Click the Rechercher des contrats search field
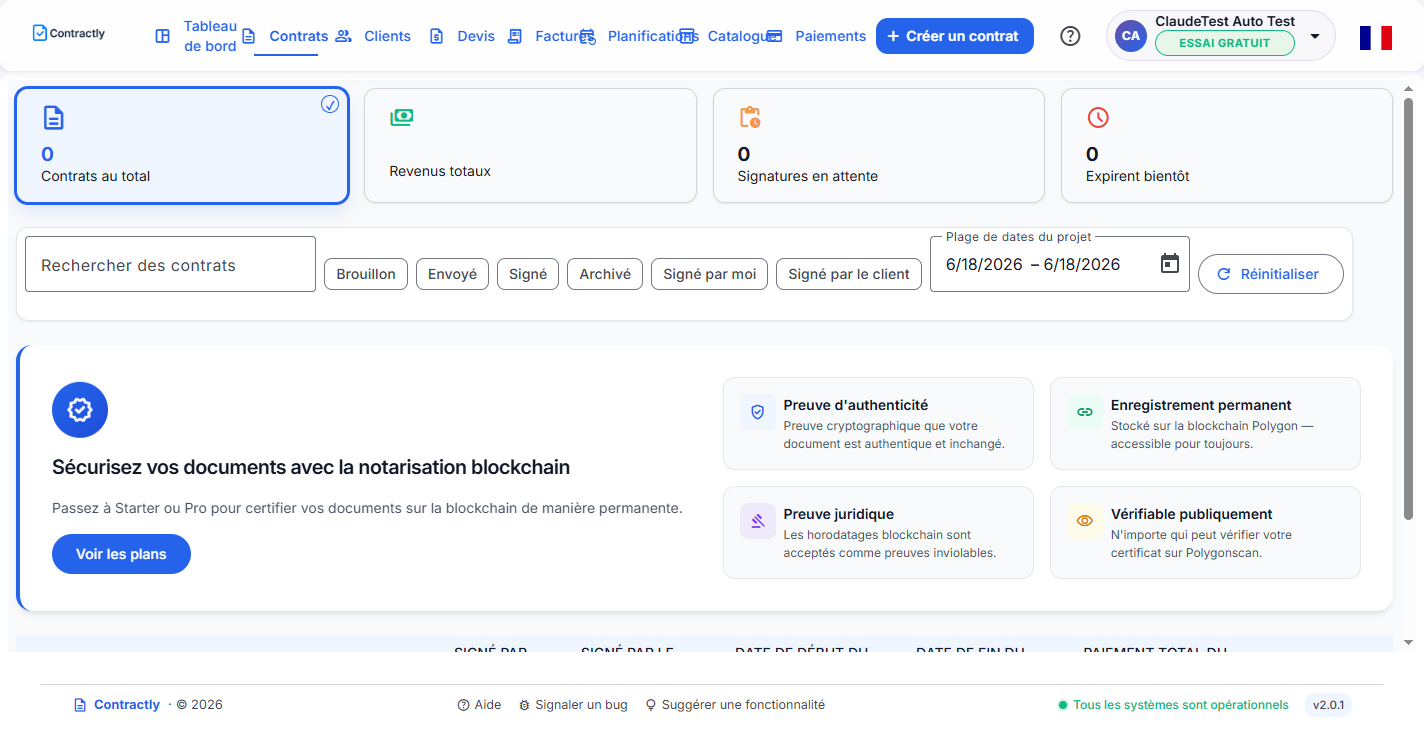This screenshot has width=1424, height=749. tap(170, 264)
